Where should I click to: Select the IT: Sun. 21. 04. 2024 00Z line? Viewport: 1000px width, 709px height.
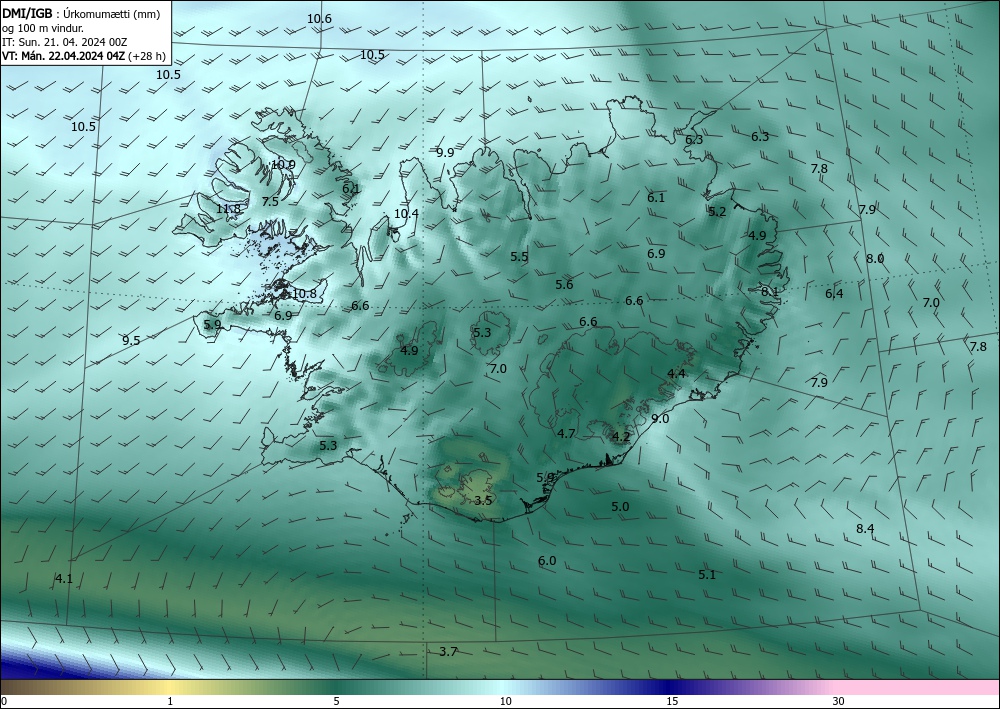click(64, 42)
